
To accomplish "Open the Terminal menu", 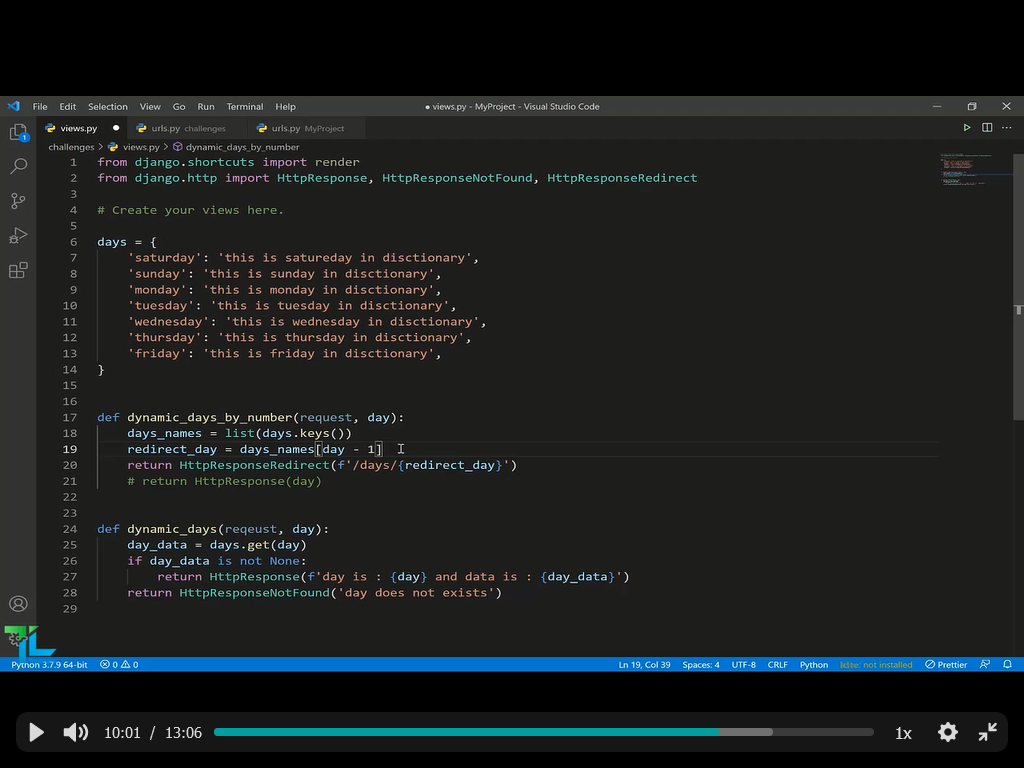I will (x=244, y=107).
